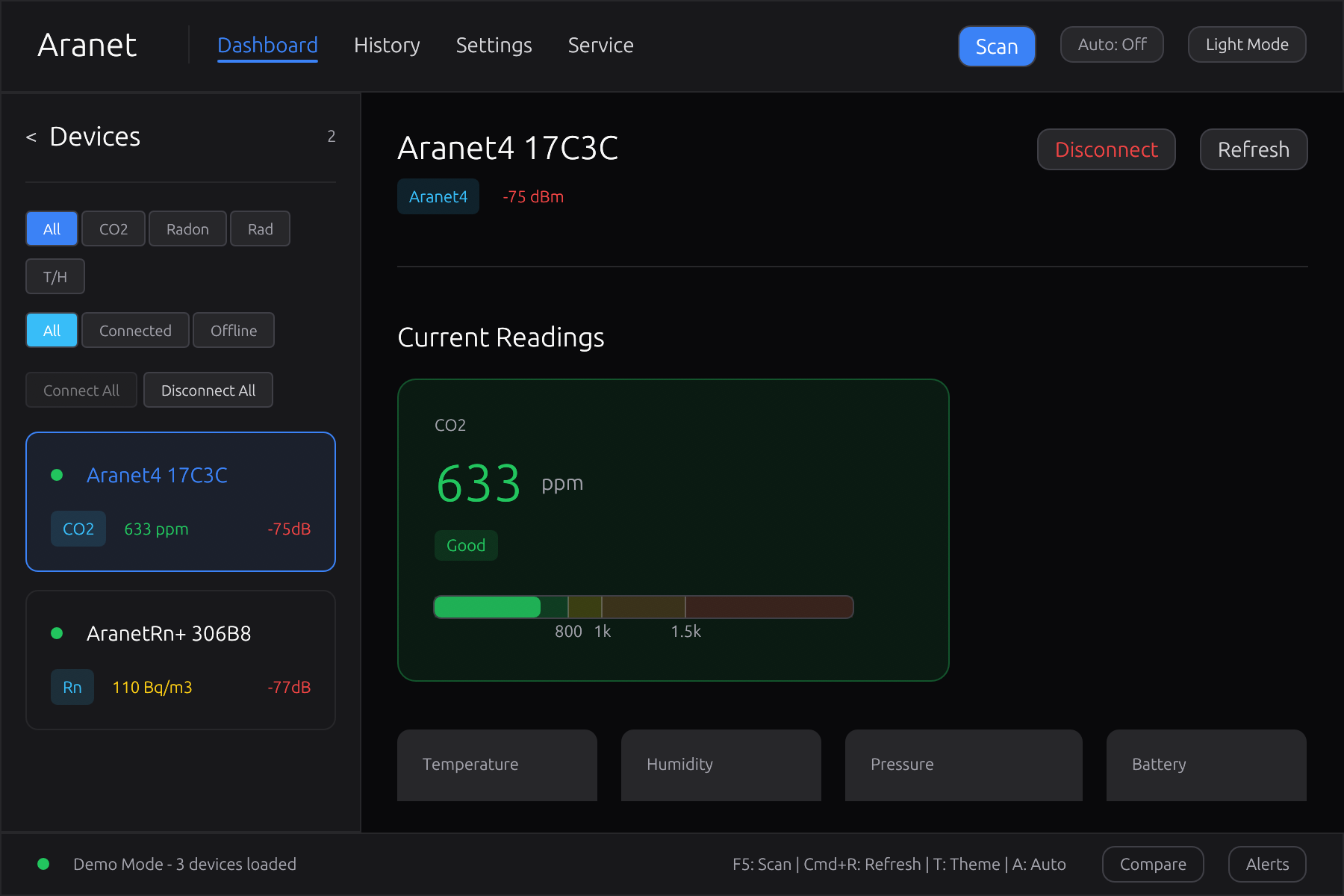This screenshot has height=896, width=1344.
Task: Expand the Temperature reading card
Action: point(497,765)
